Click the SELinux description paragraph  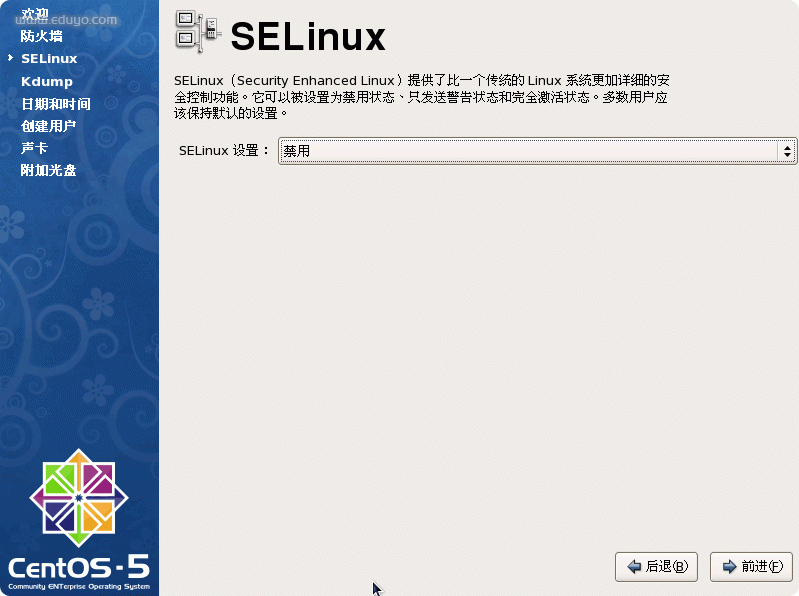pos(422,97)
